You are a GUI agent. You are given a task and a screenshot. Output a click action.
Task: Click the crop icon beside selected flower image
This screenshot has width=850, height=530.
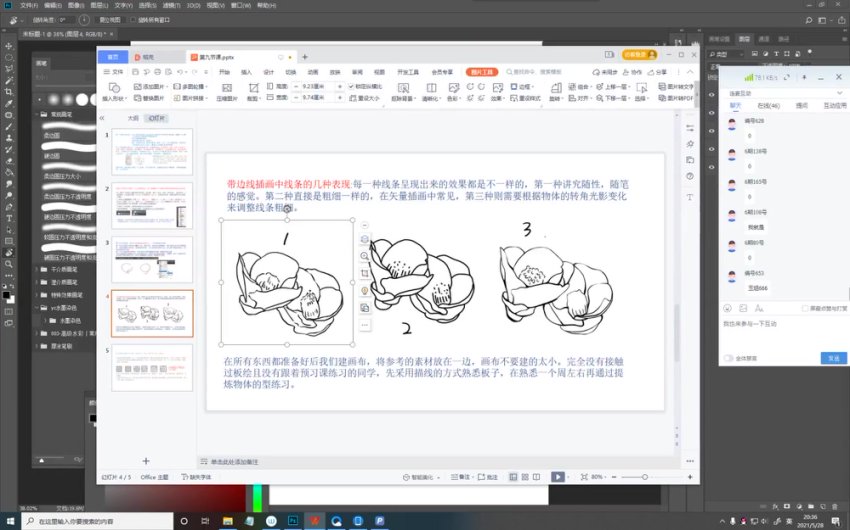(364, 273)
